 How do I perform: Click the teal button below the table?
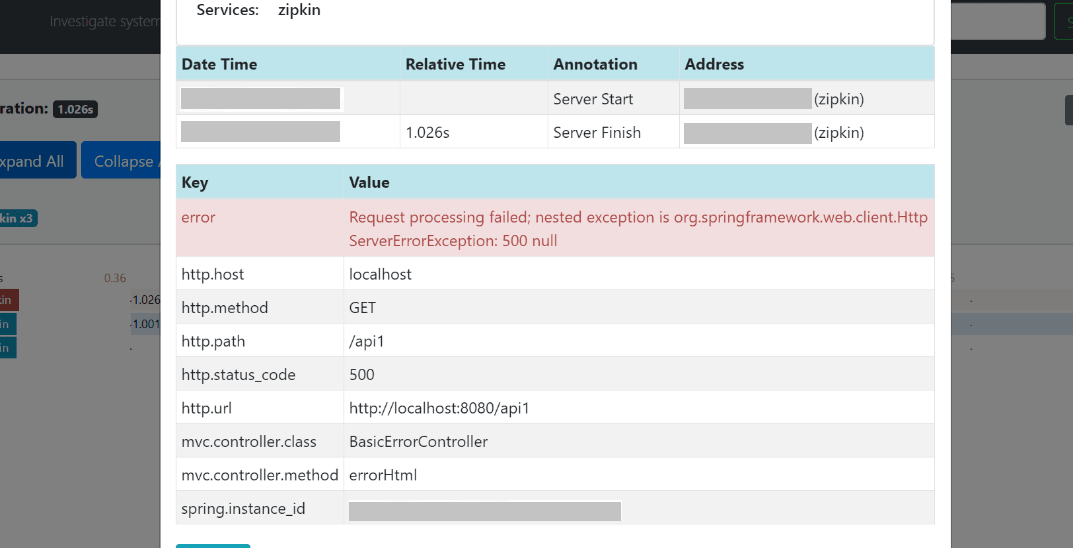213,546
